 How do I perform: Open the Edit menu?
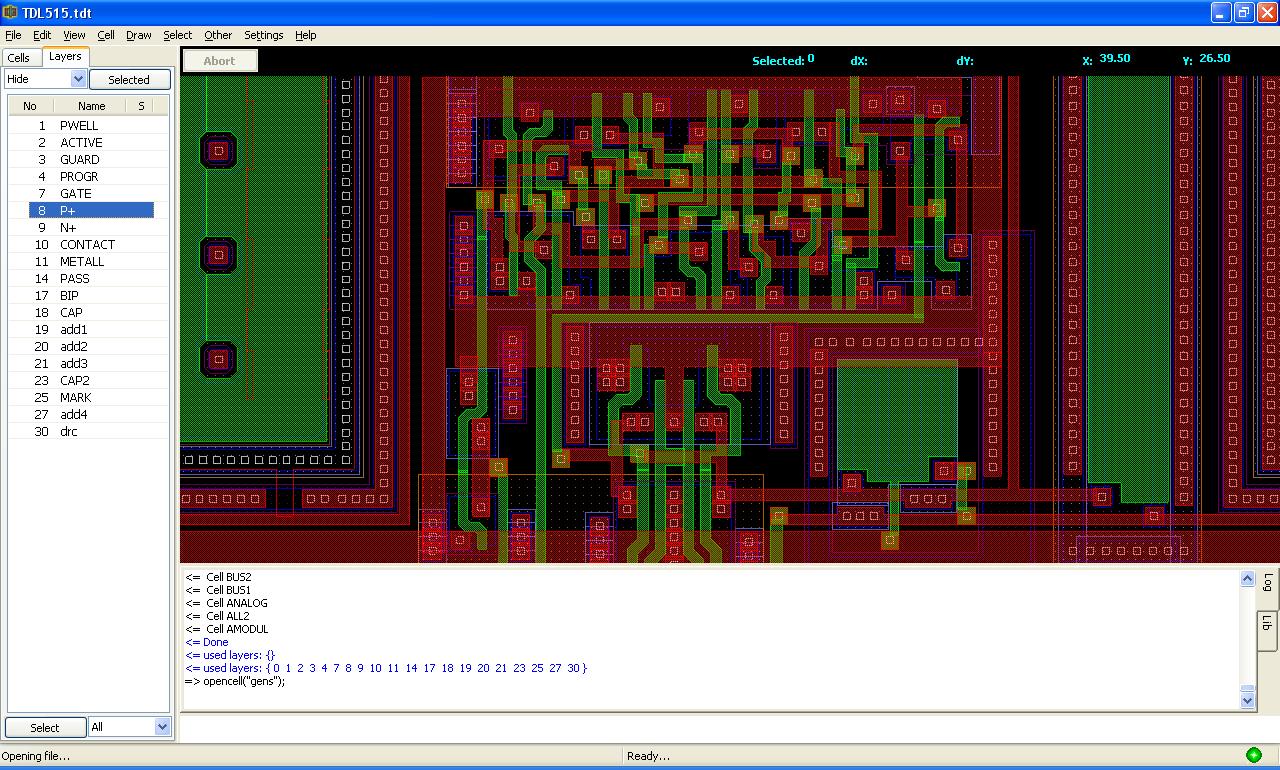(42, 35)
